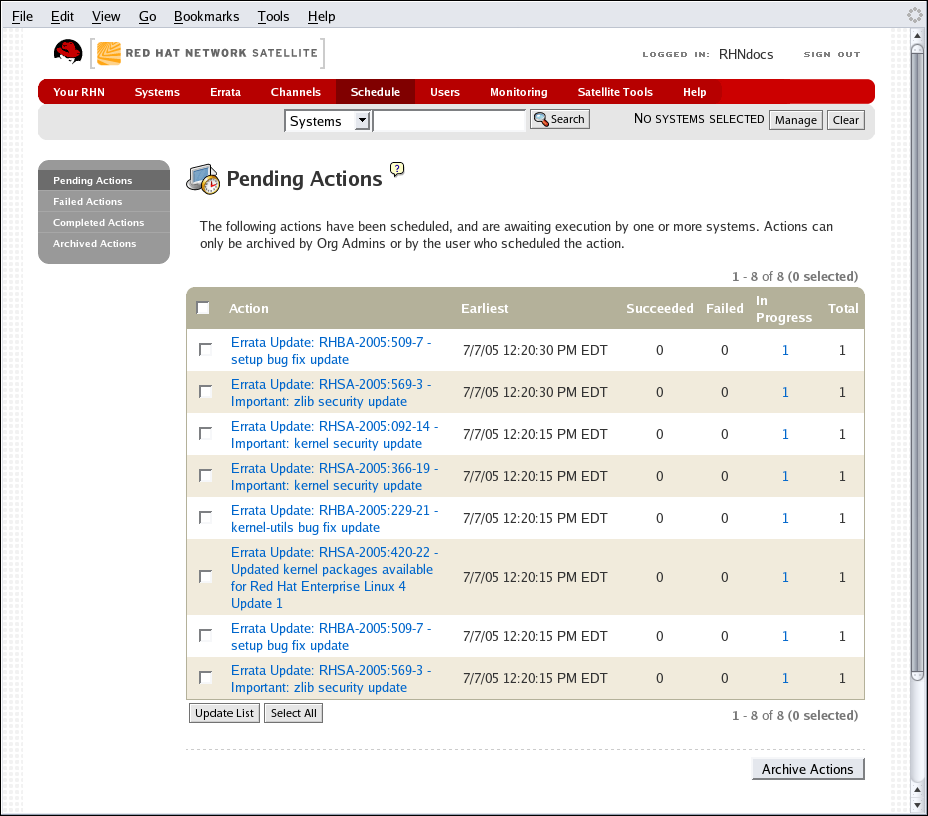This screenshot has height=816, width=928.
Task: Switch to the Monitoring tab
Action: point(518,92)
